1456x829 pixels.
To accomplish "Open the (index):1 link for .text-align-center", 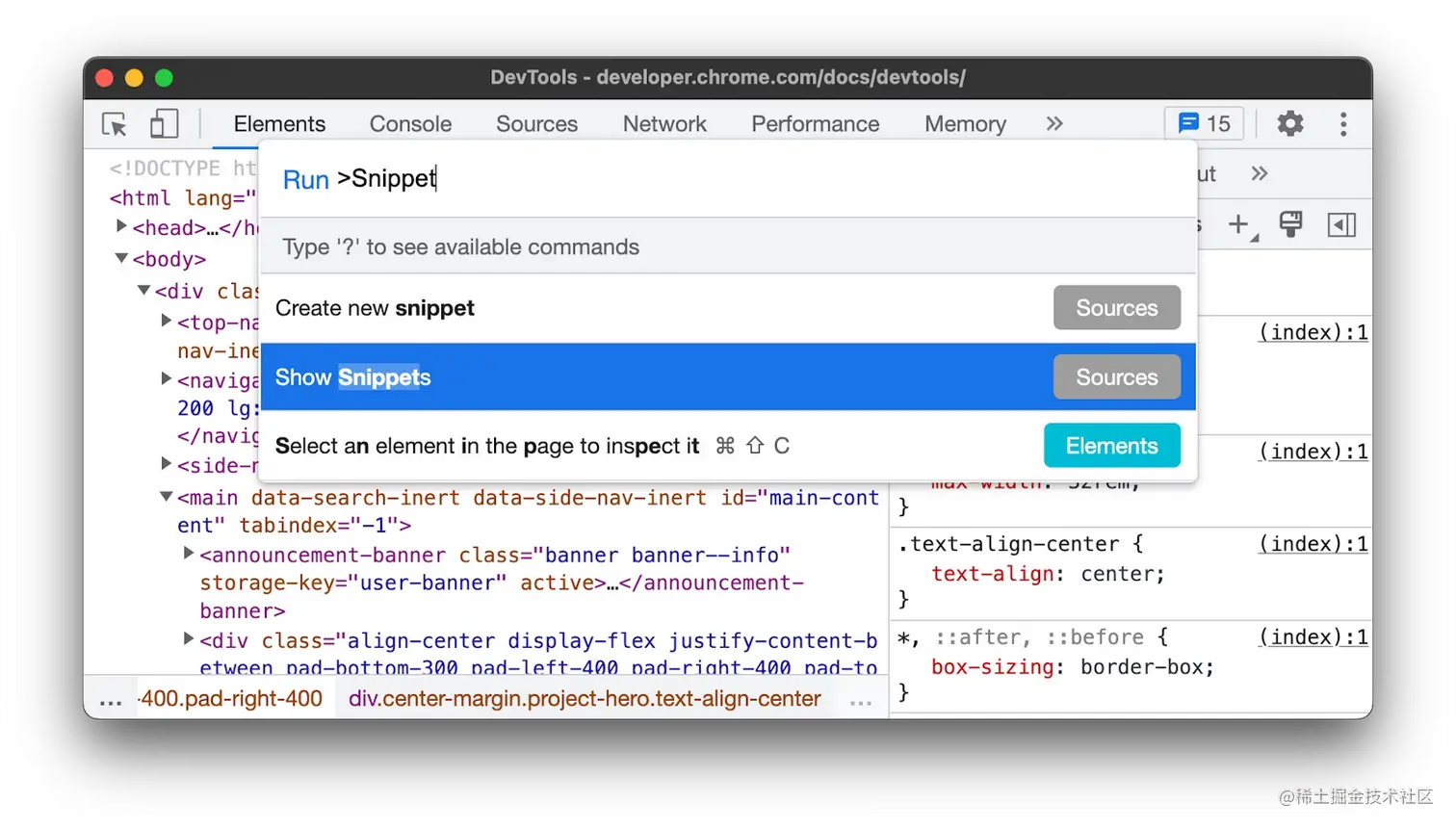I will pos(1313,544).
